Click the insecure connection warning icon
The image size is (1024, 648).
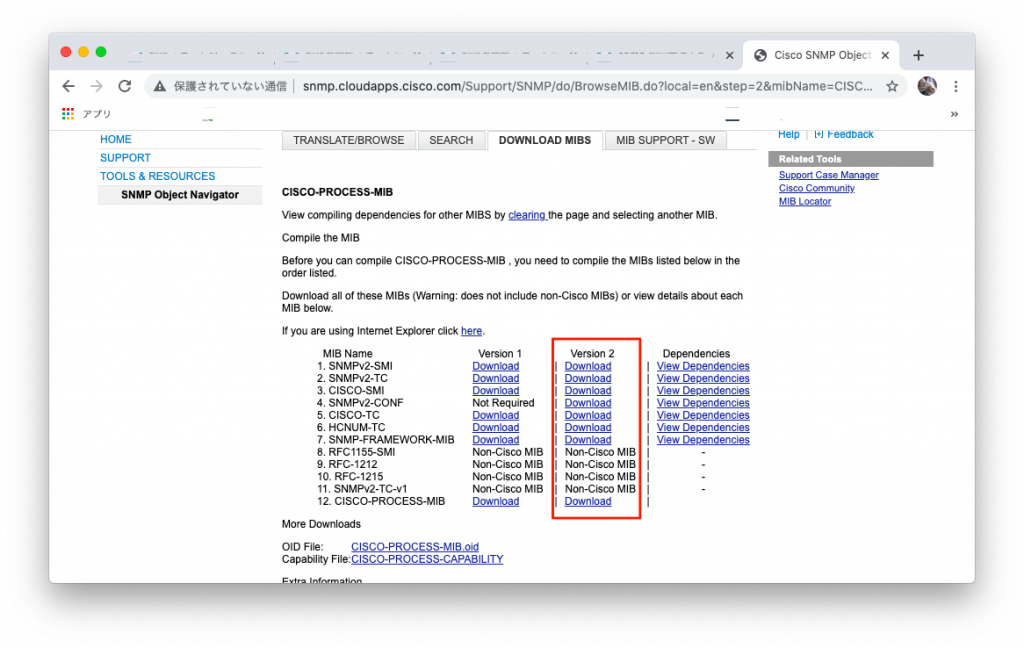(x=159, y=86)
